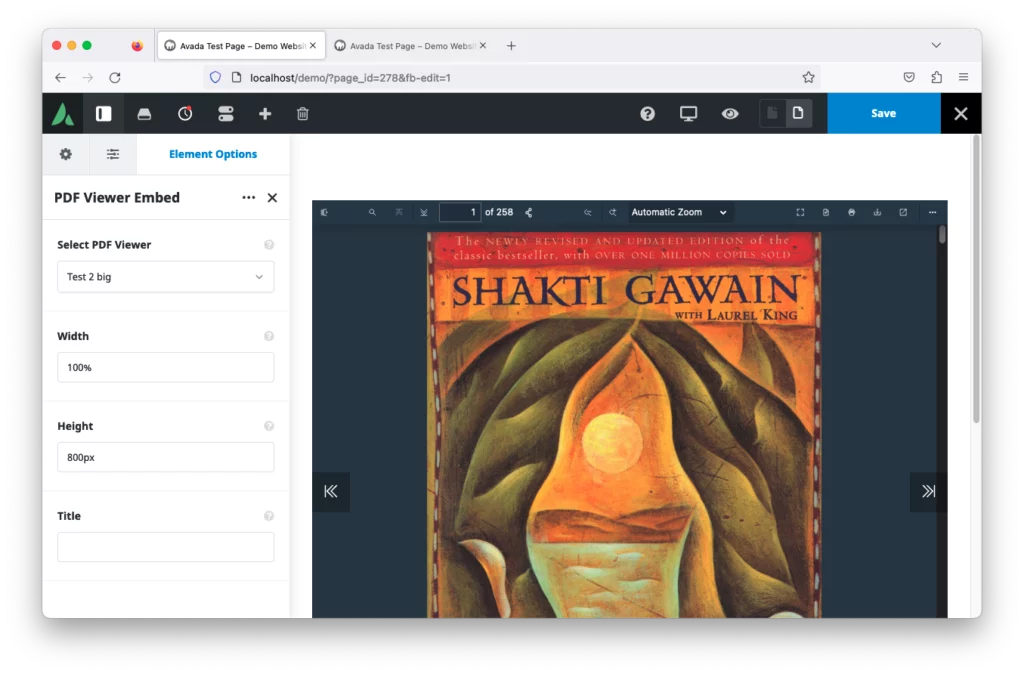Click the PDF print icon
This screenshot has height=674, width=1024.
(x=852, y=212)
